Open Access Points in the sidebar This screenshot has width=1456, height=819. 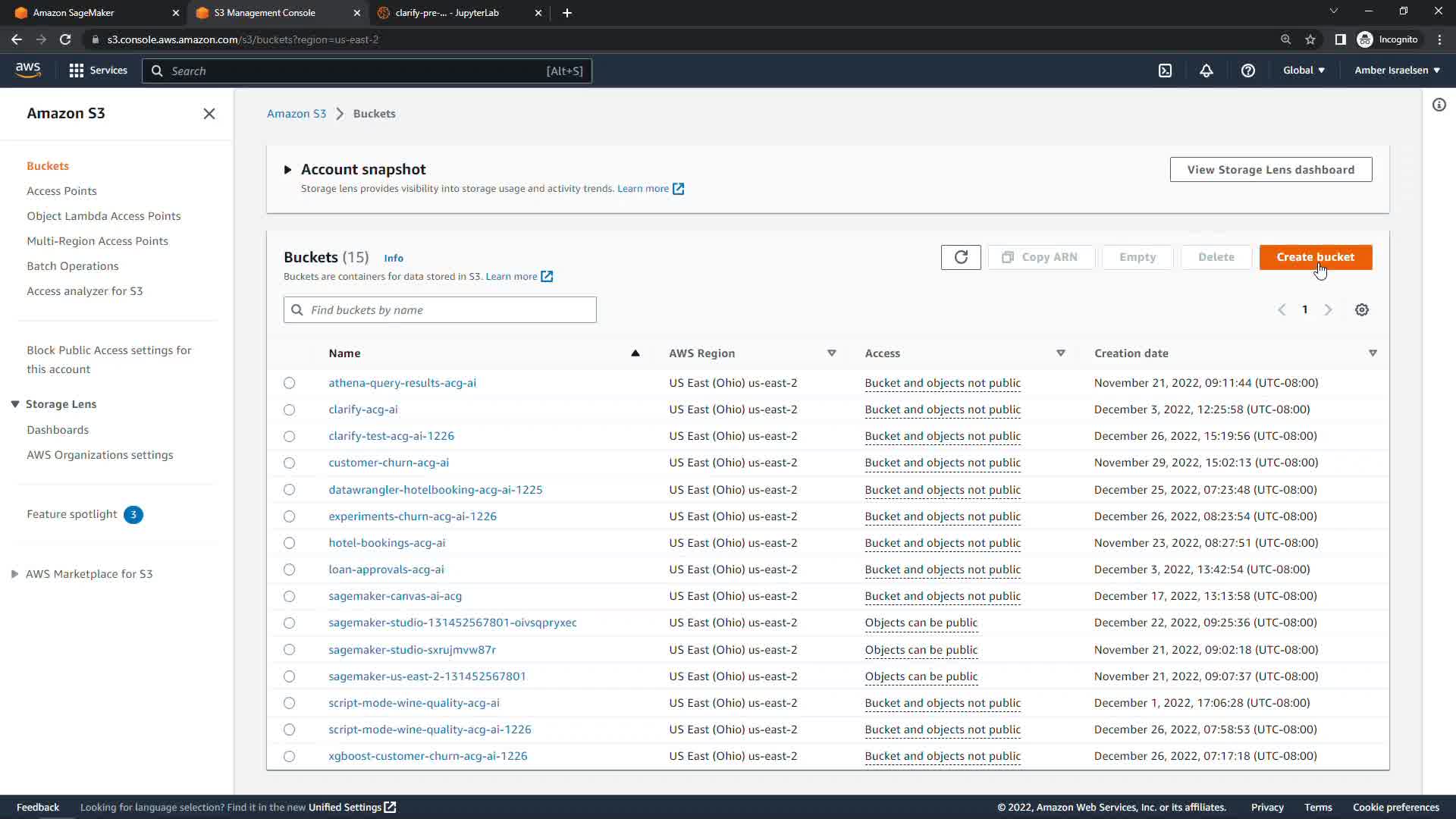[61, 191]
